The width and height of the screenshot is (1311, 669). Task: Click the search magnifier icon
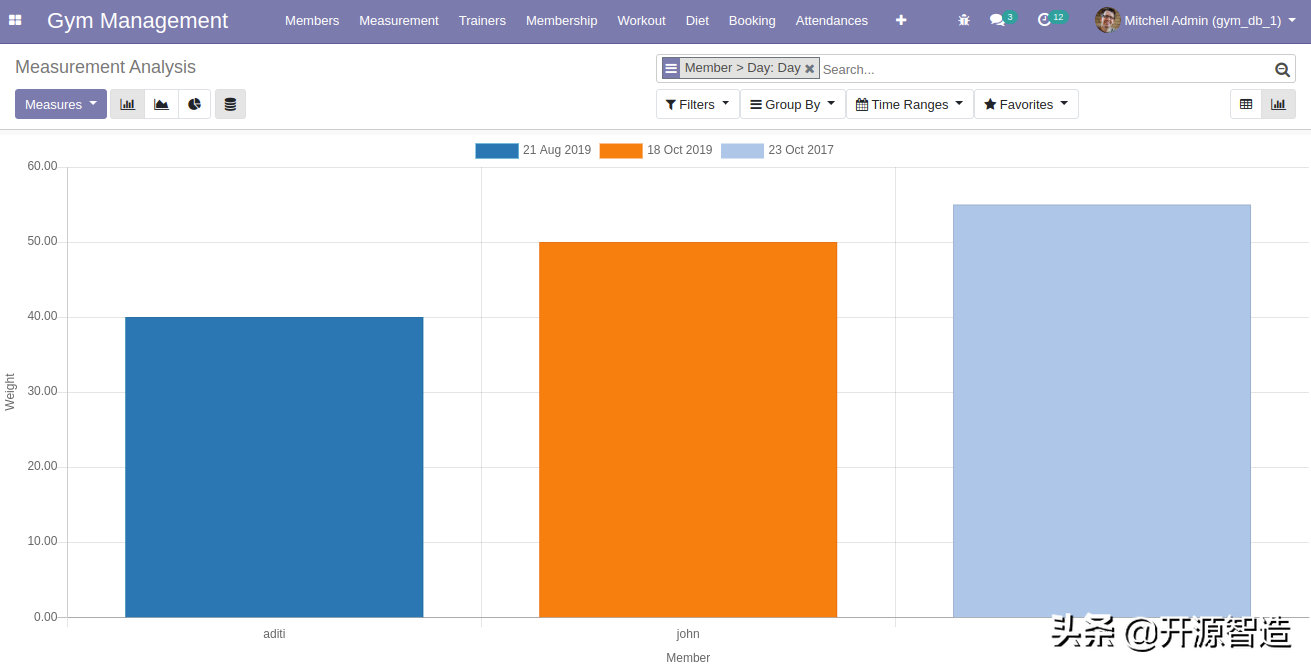pyautogui.click(x=1282, y=69)
